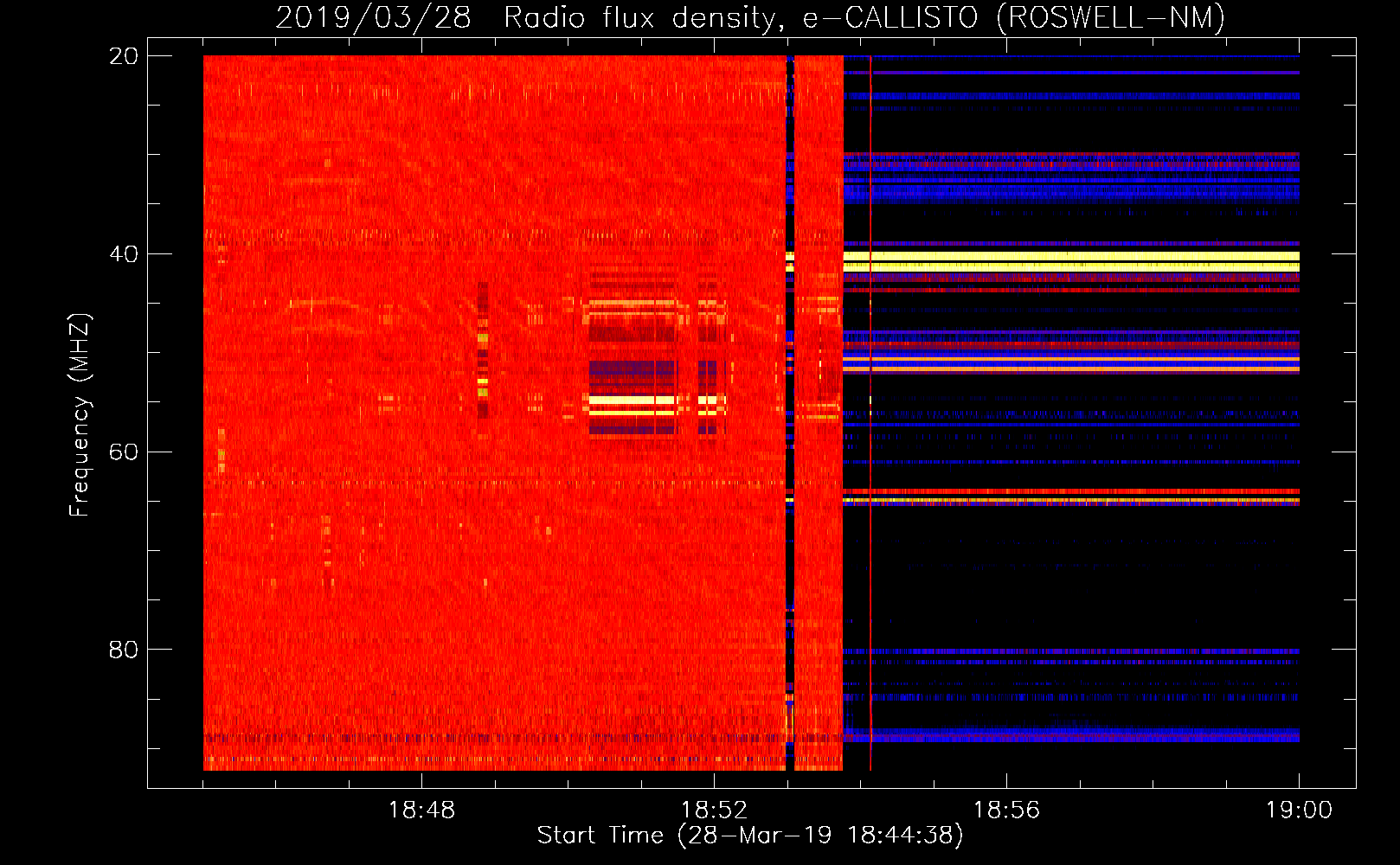This screenshot has width=1400, height=865.
Task: Click the 'Start Time (28-Mar-19 18:44:38)' axis label
Action: (750, 836)
